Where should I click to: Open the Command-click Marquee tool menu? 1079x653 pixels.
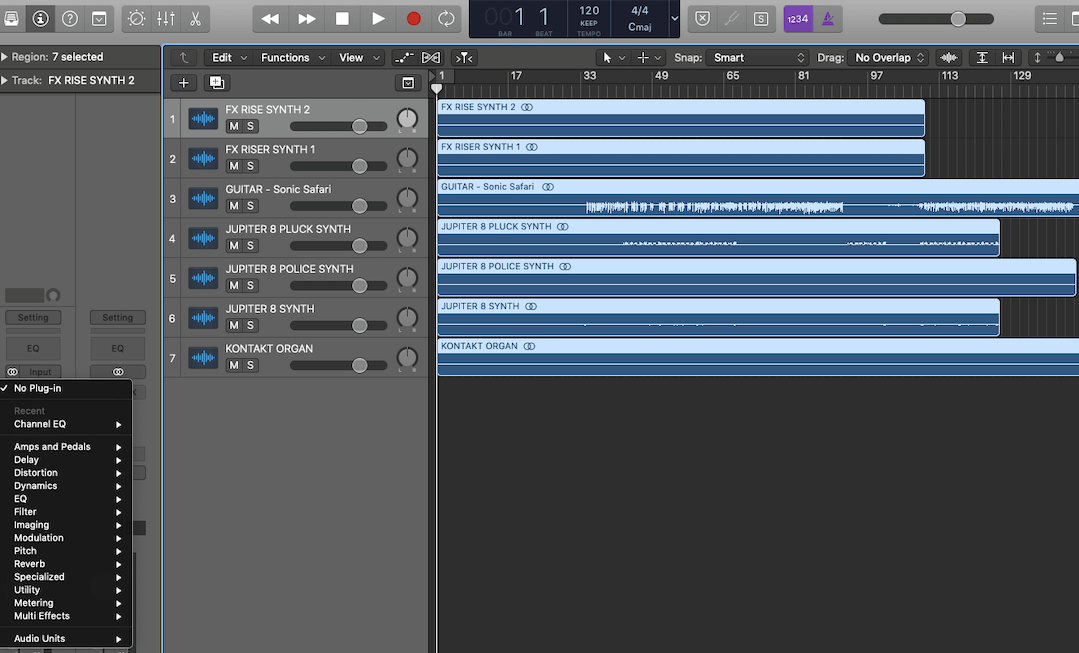[x=648, y=58]
